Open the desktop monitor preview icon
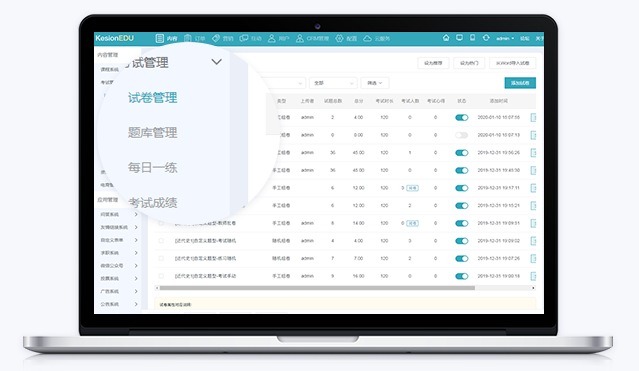The image size is (639, 371). 459,38
